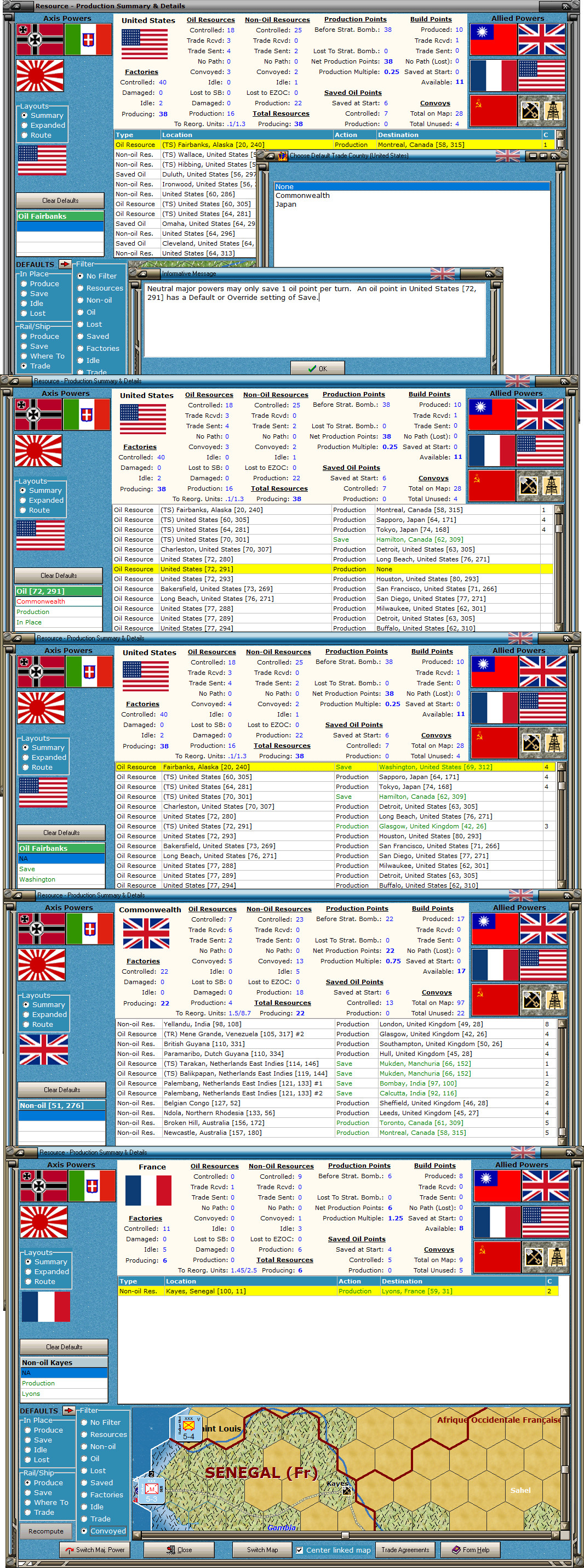Screen dimensions: 584x1568
Task: Select the Japanese flag in the France window
Action: point(44,1222)
